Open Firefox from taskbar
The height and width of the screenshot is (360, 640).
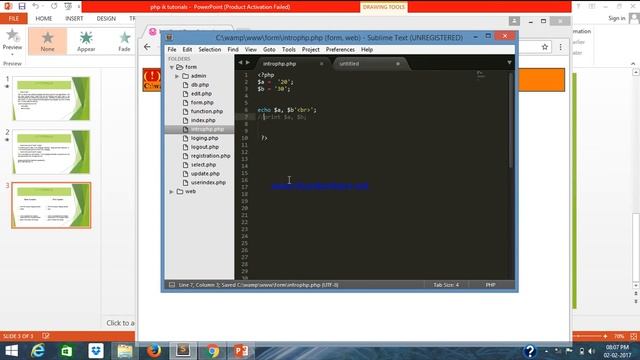(154, 351)
